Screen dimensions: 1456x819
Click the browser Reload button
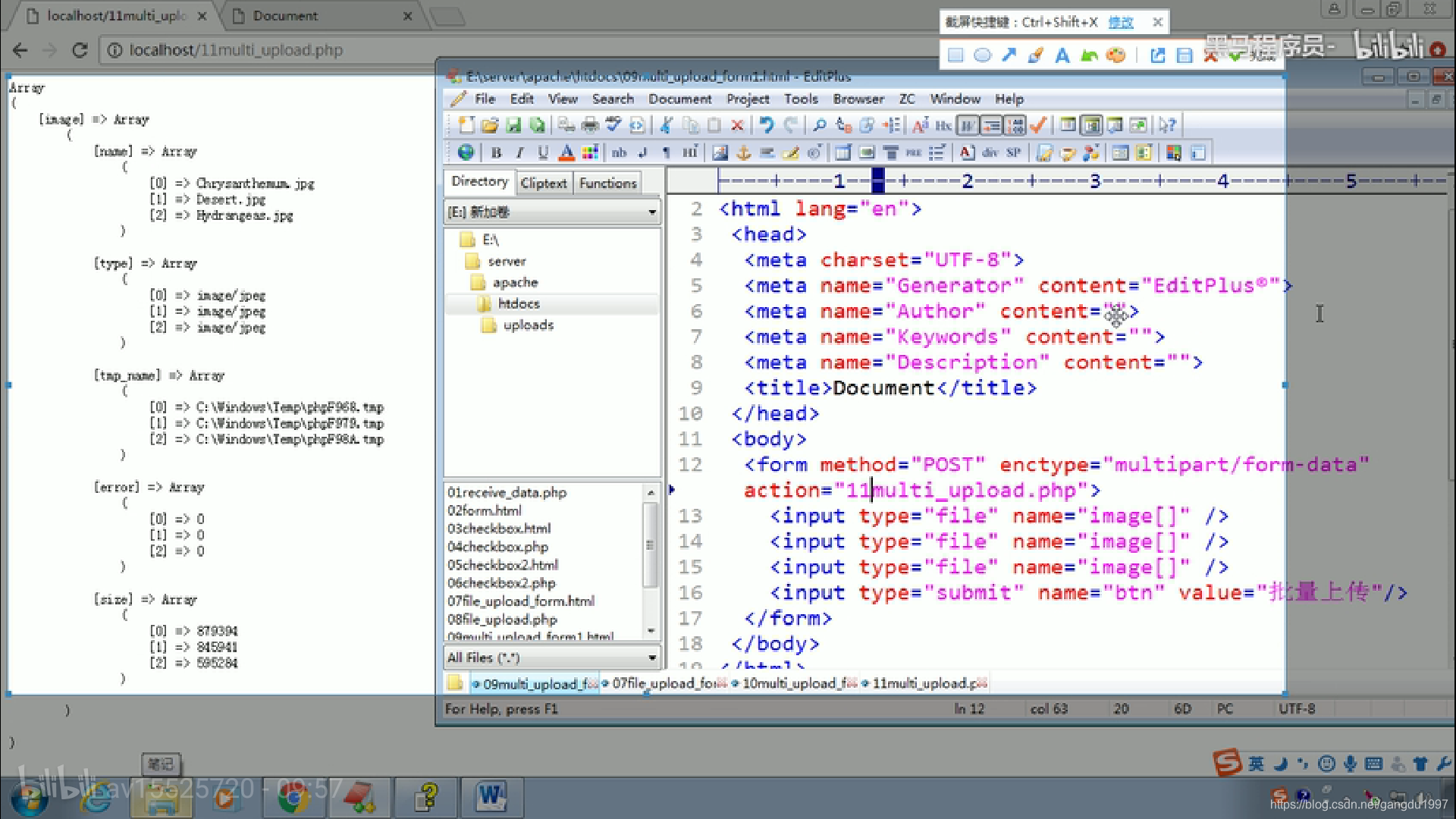click(80, 50)
